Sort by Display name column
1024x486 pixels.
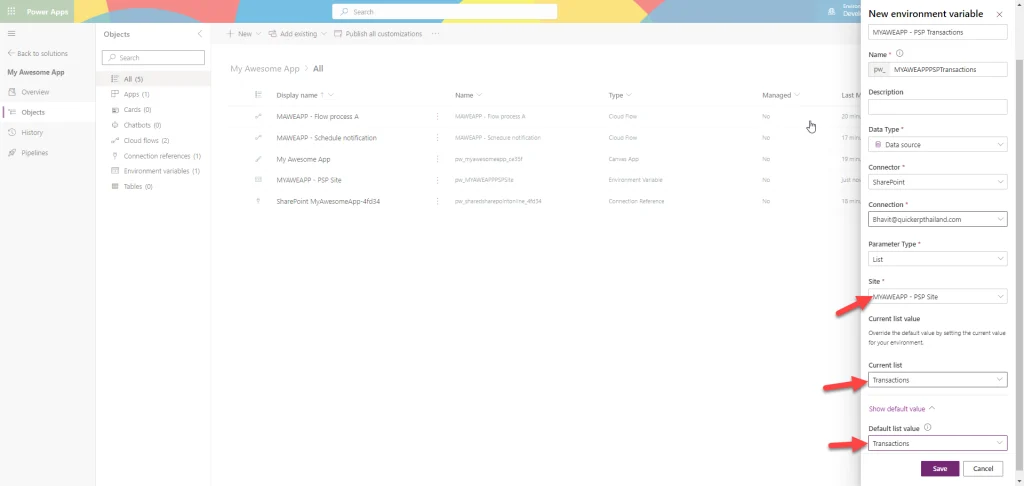tap(305, 95)
